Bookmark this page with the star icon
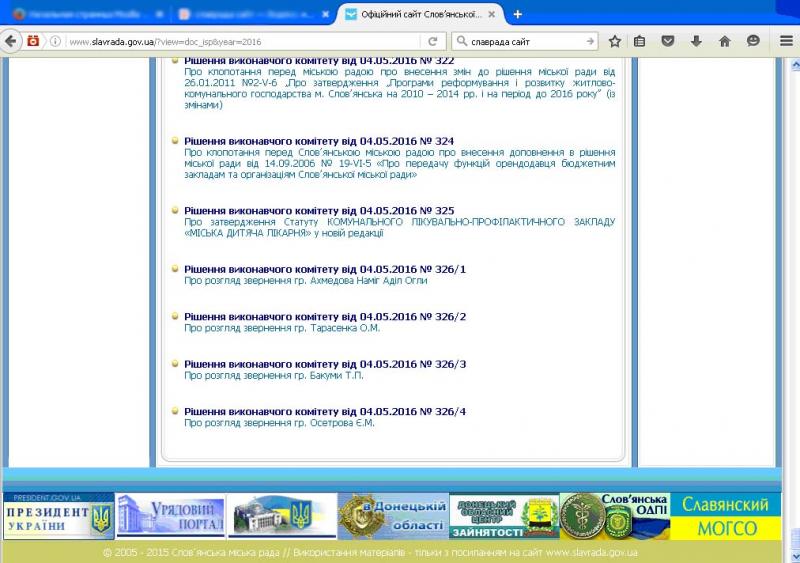Image resolution: width=800 pixels, height=563 pixels. coord(615,41)
